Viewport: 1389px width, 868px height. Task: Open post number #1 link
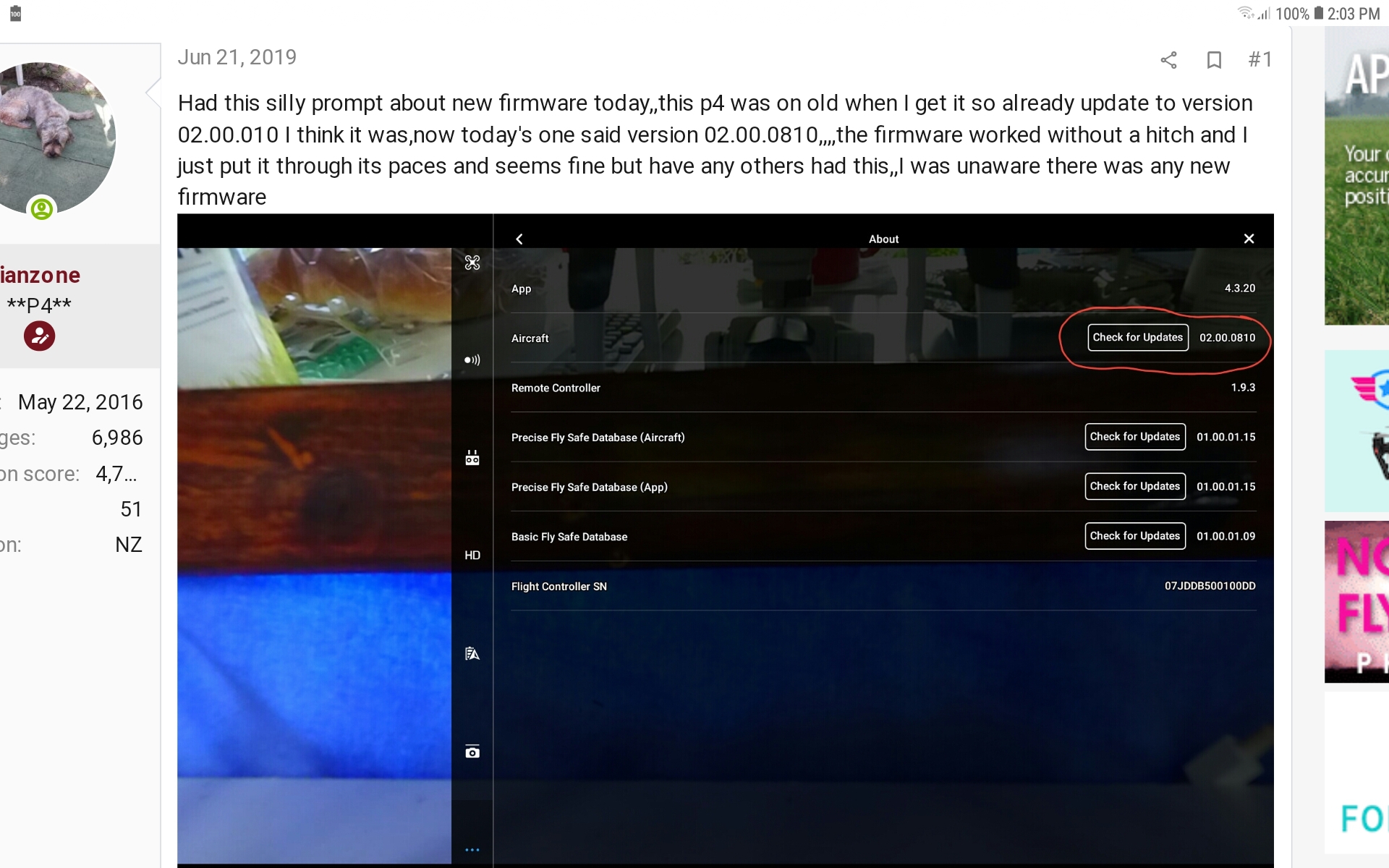click(x=1260, y=59)
